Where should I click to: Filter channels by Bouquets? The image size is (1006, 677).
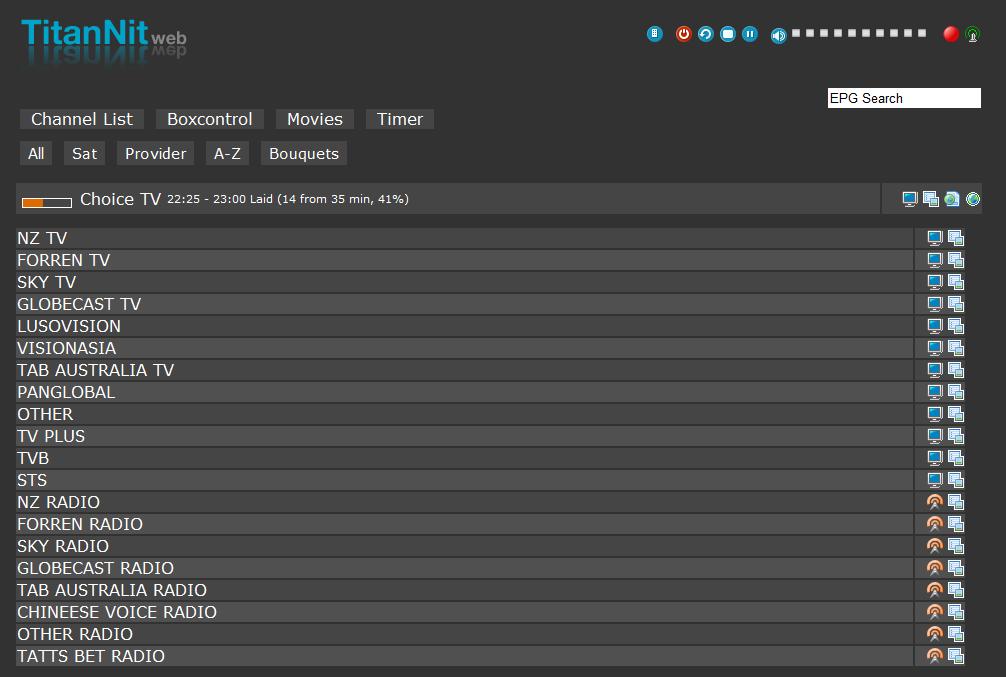(x=304, y=154)
